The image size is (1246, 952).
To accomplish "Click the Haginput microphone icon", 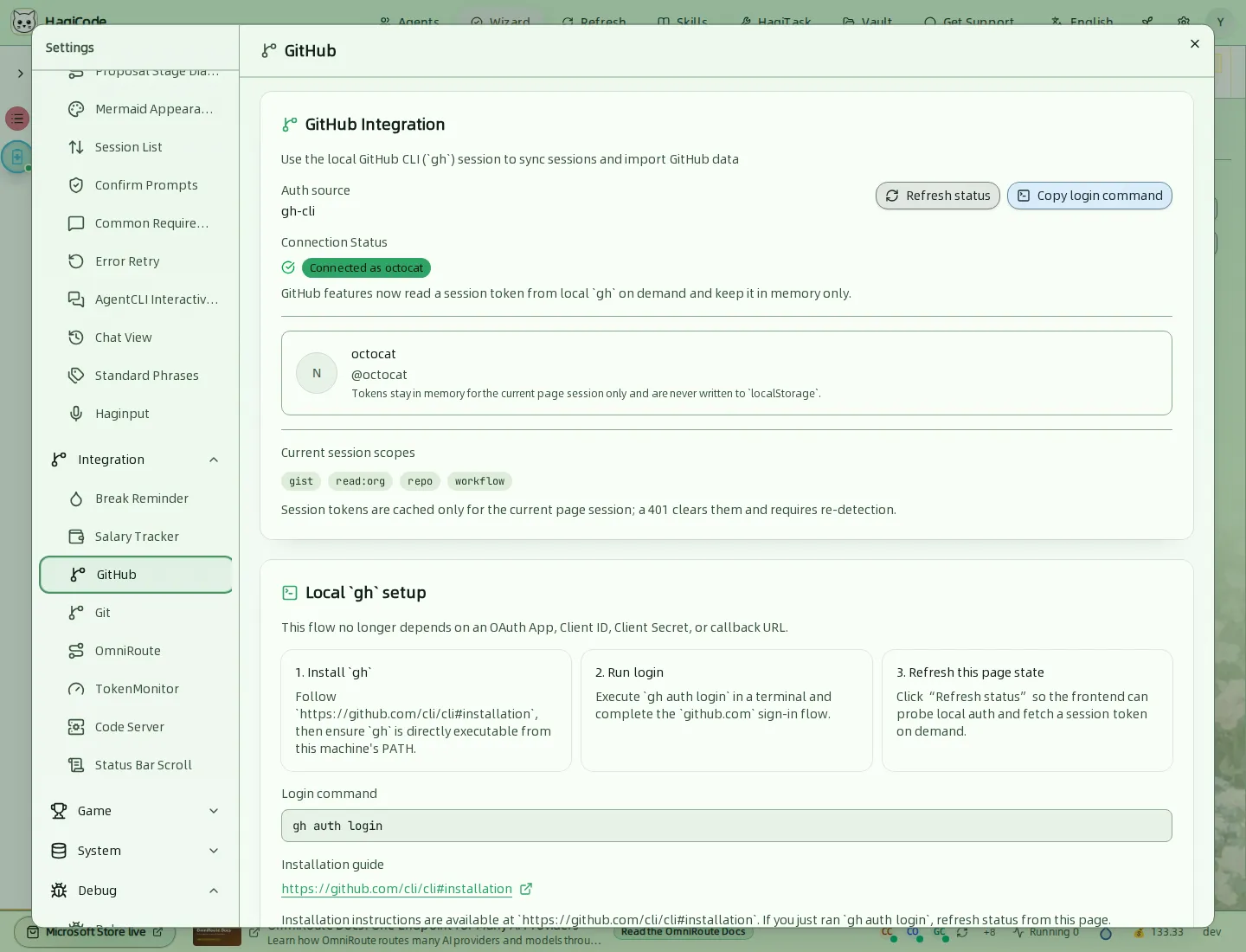I will [x=76, y=414].
